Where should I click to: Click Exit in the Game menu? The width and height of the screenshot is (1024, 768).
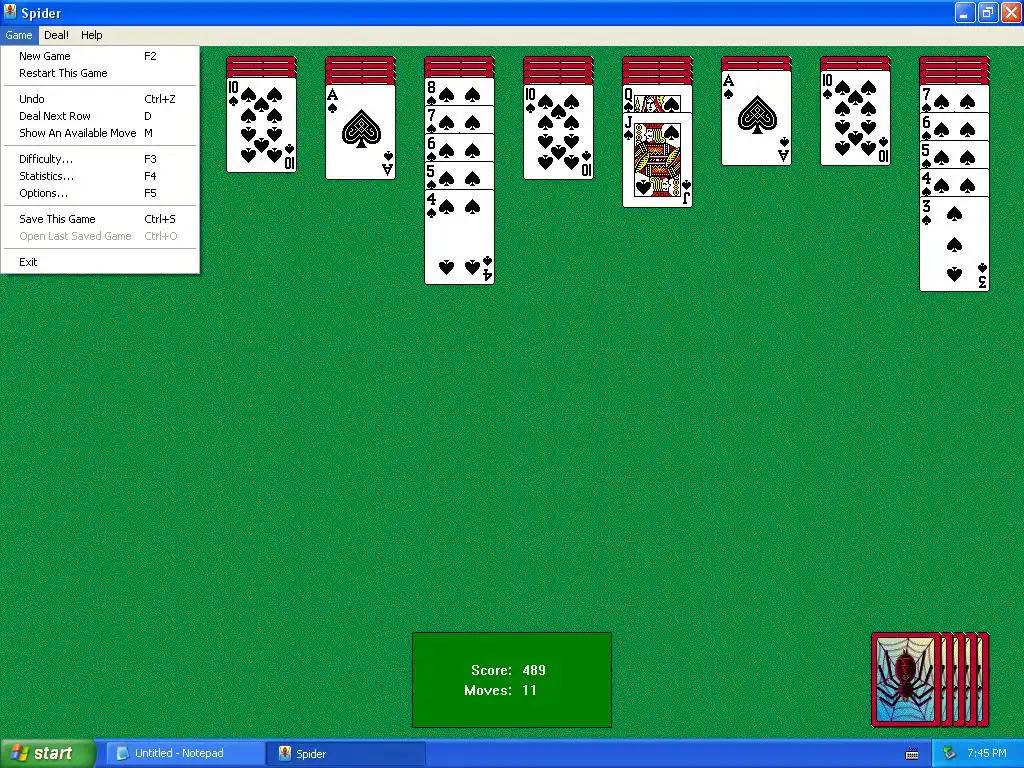(x=100, y=263)
